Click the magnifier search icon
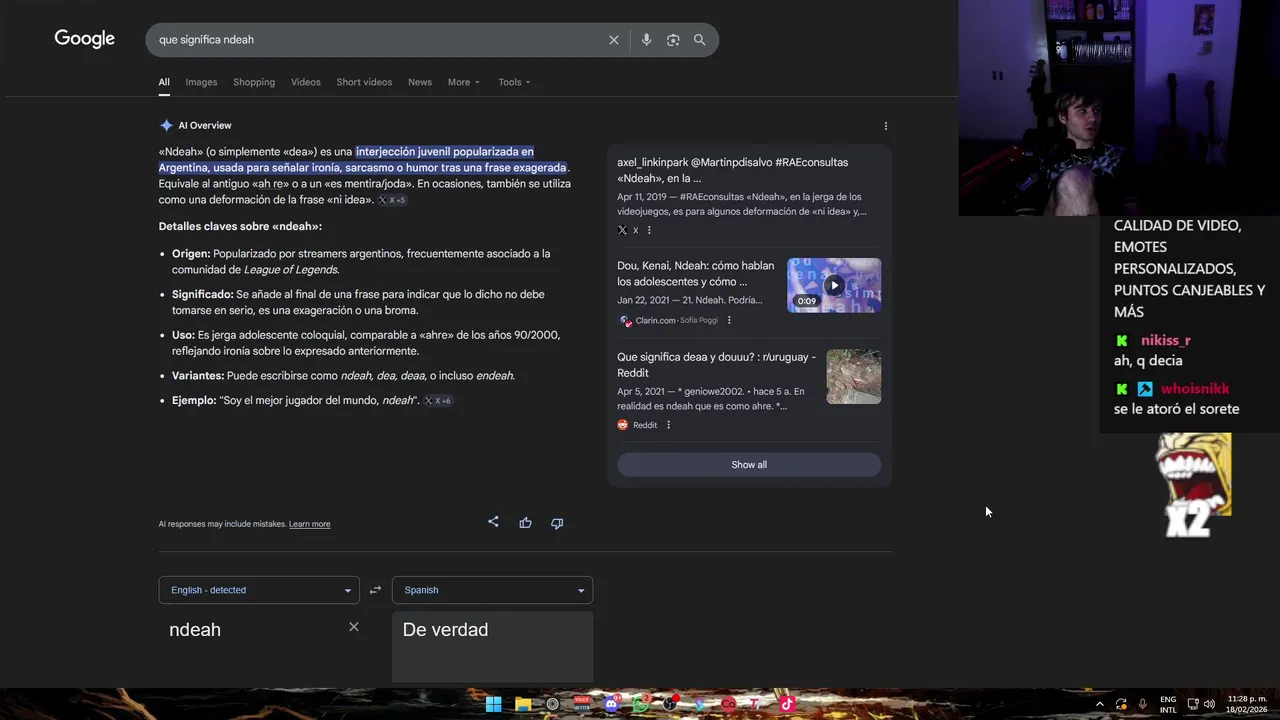Screen dimensions: 1280x720 point(700,40)
